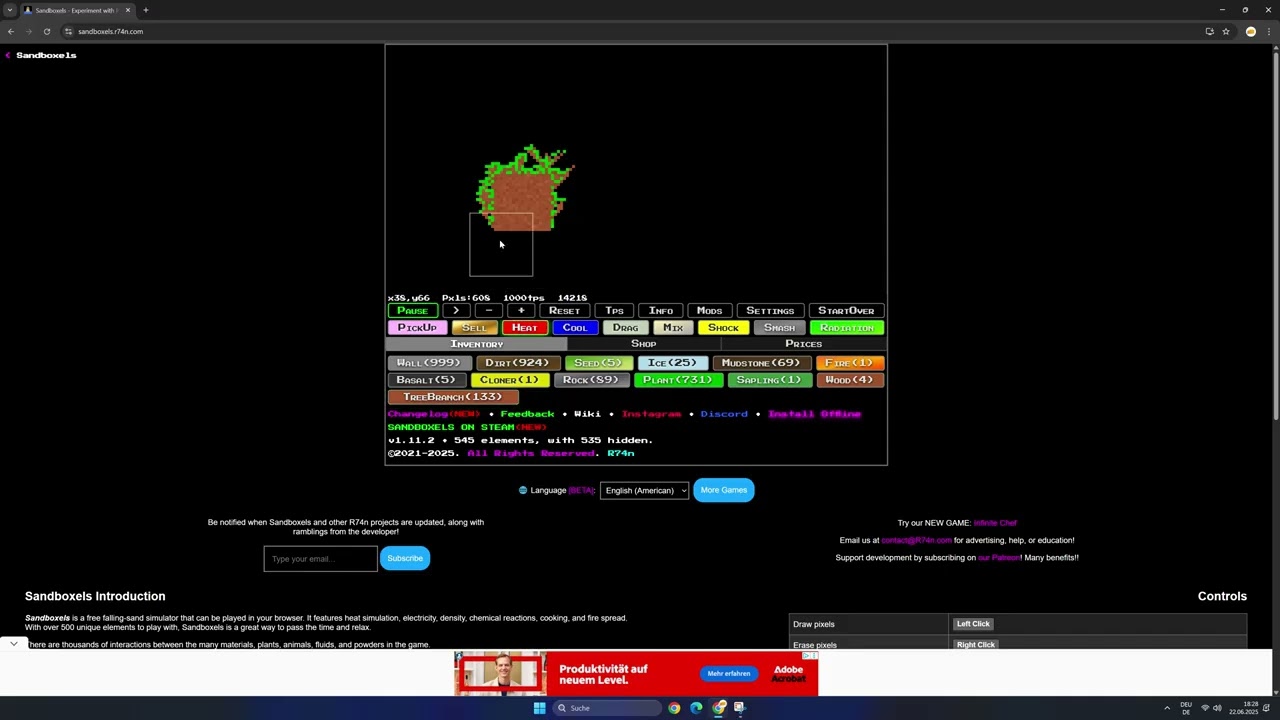Open the Windows Start menu
The height and width of the screenshot is (720, 1280).
[x=539, y=708]
